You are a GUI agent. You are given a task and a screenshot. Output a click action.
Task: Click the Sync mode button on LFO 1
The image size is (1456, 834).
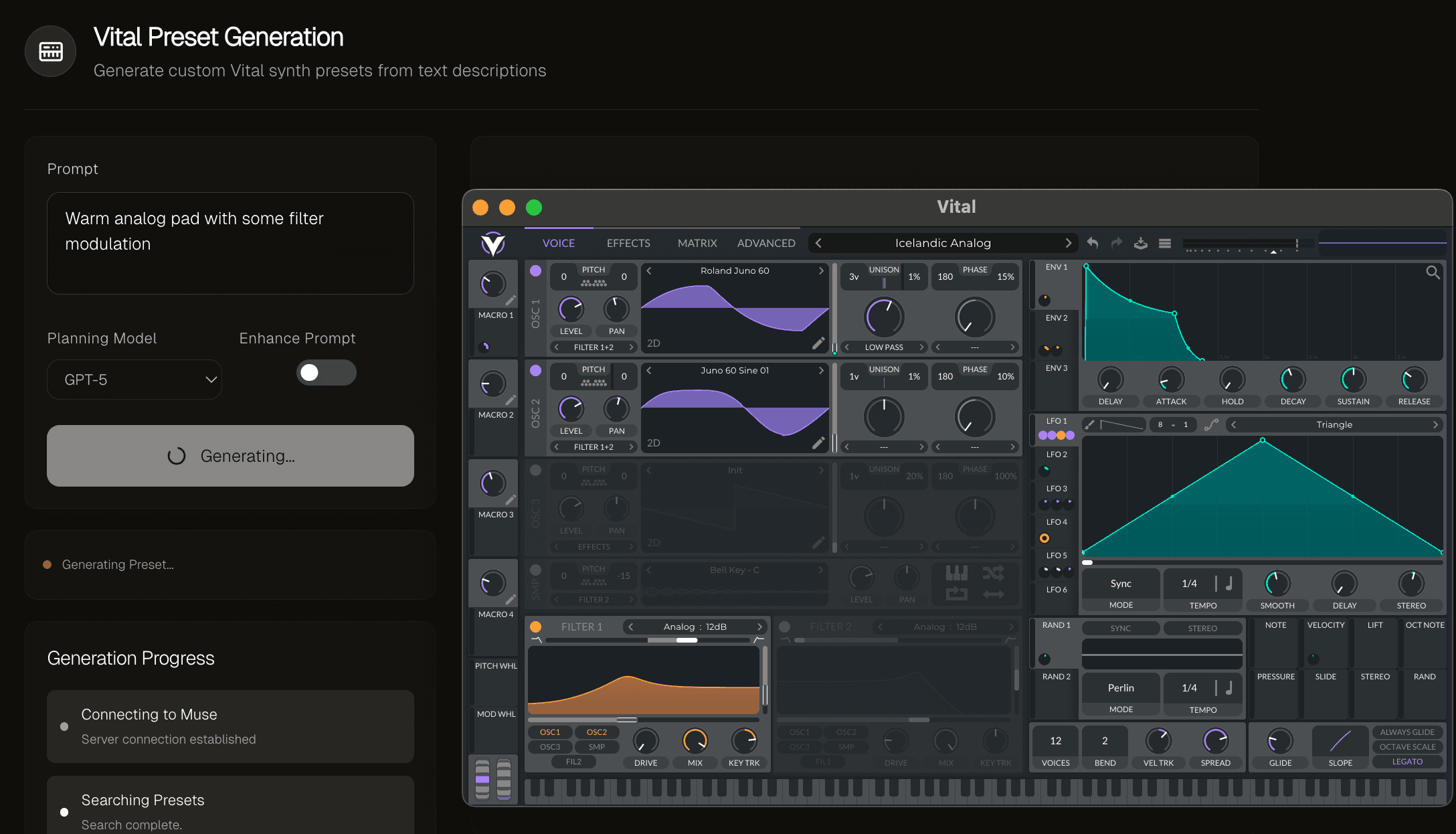(x=1120, y=583)
